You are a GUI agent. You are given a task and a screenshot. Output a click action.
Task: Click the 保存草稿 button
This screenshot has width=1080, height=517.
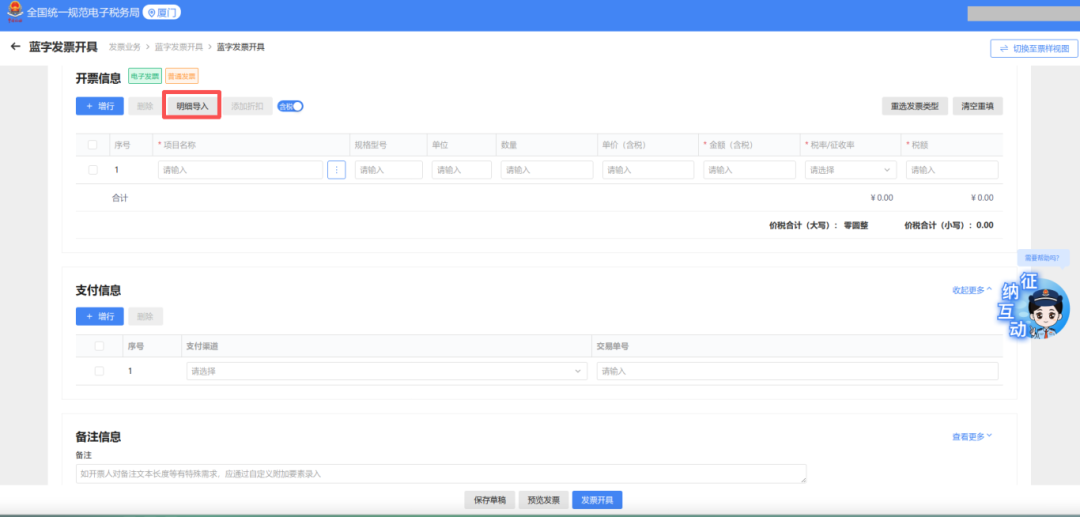click(x=490, y=500)
